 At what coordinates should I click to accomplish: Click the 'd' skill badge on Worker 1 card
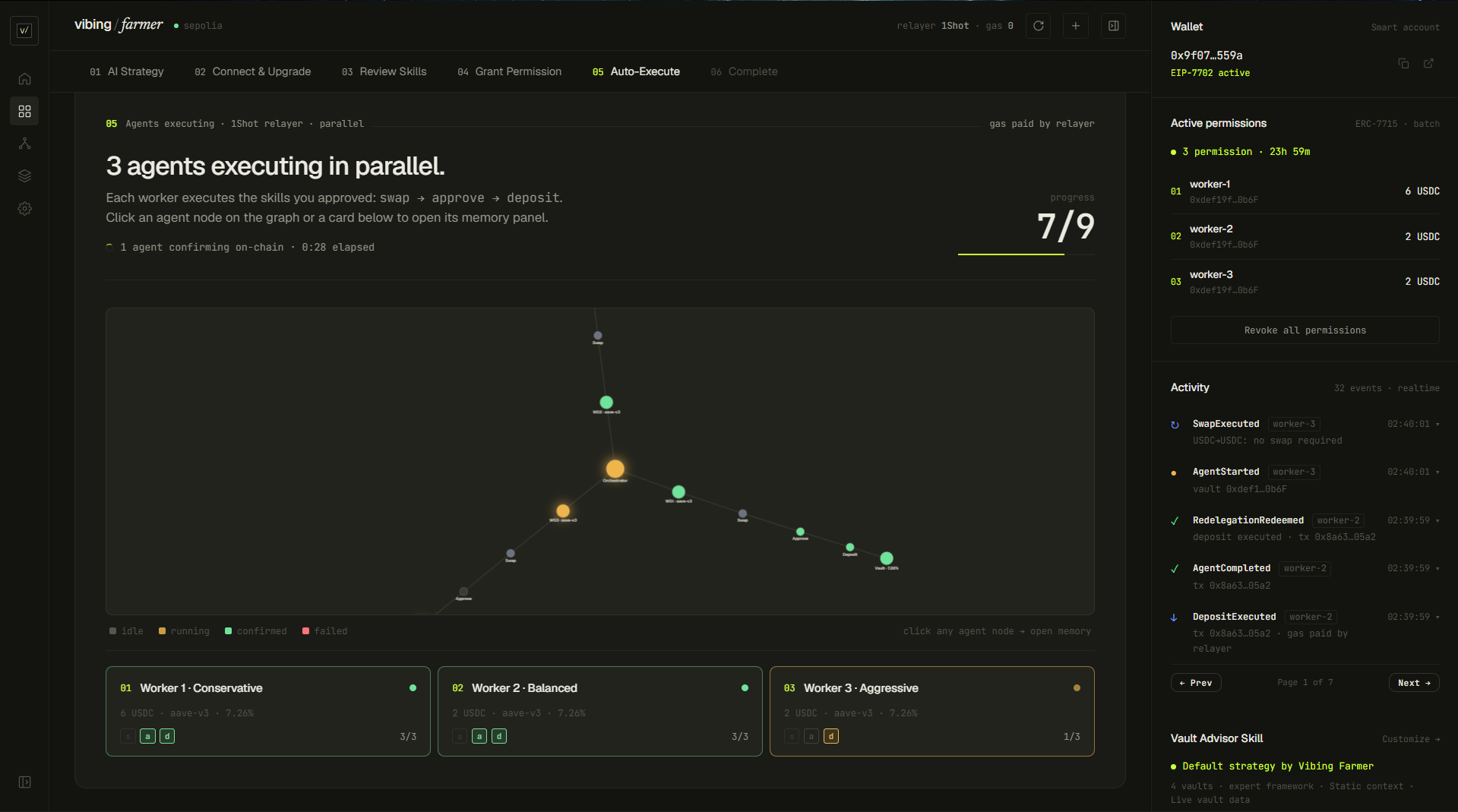click(x=167, y=736)
